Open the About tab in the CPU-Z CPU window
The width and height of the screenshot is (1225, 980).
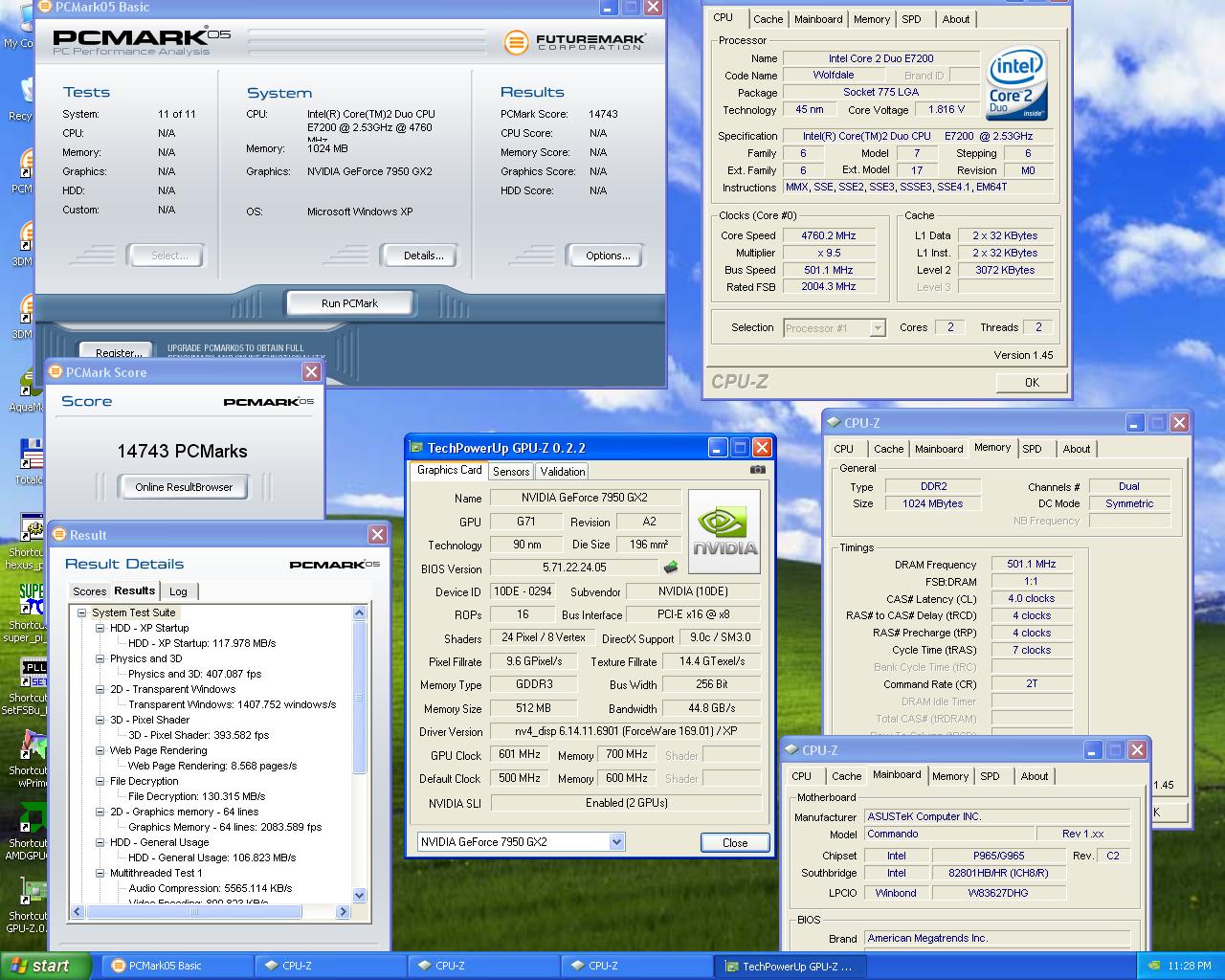coord(955,19)
